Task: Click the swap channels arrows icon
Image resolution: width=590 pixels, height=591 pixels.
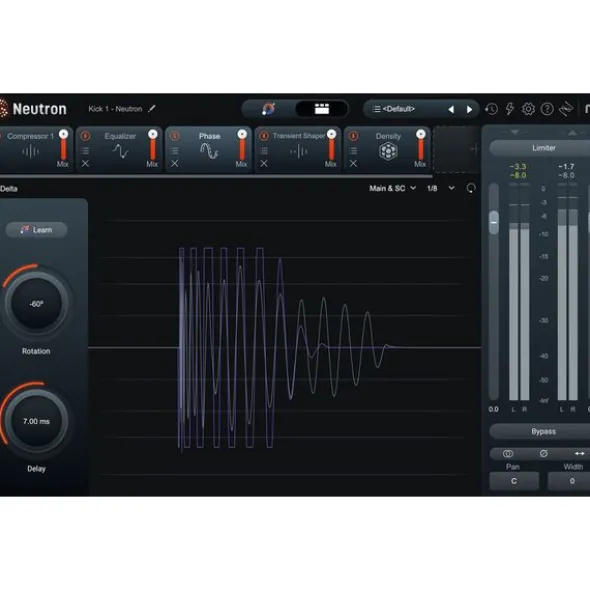Action: coord(579,453)
